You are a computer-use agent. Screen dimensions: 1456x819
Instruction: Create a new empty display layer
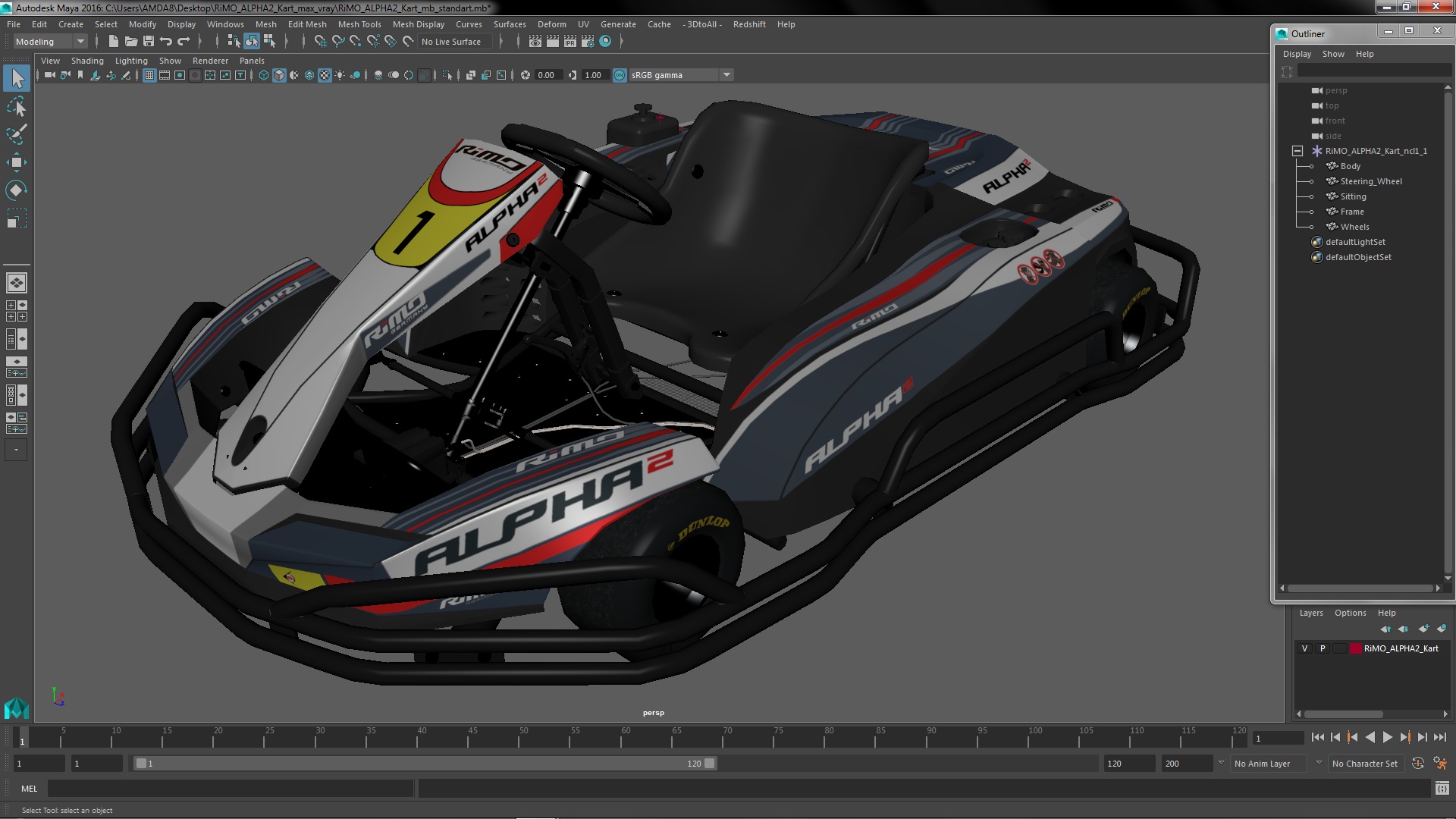tap(1423, 629)
